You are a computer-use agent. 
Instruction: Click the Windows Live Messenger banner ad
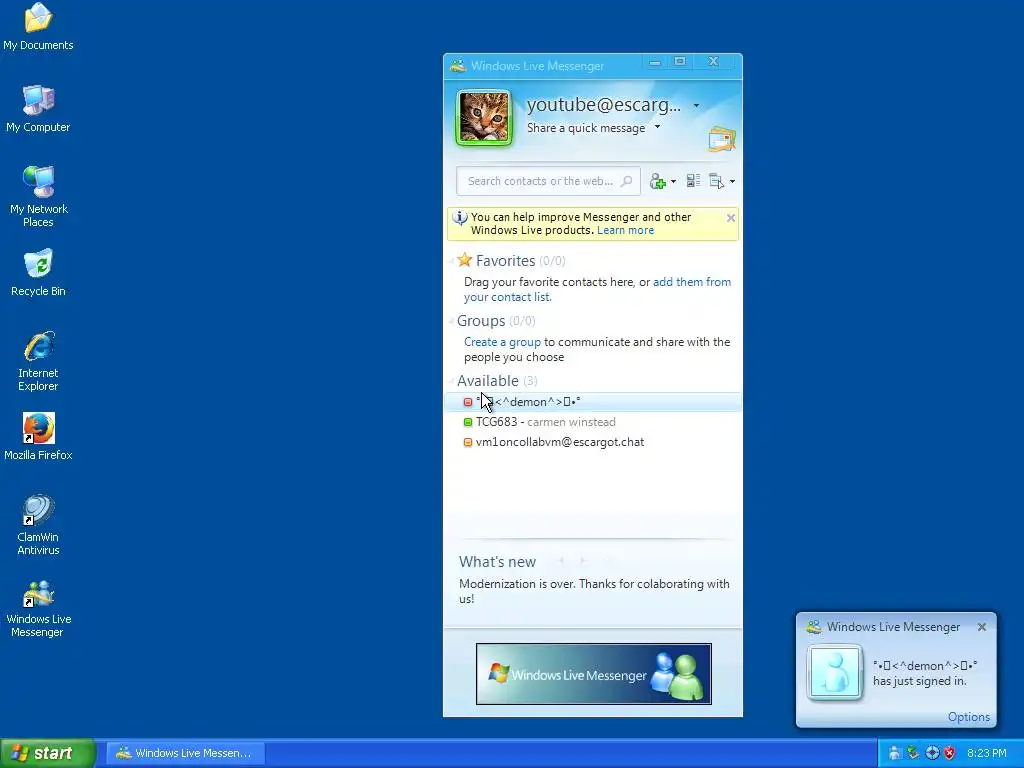(594, 674)
